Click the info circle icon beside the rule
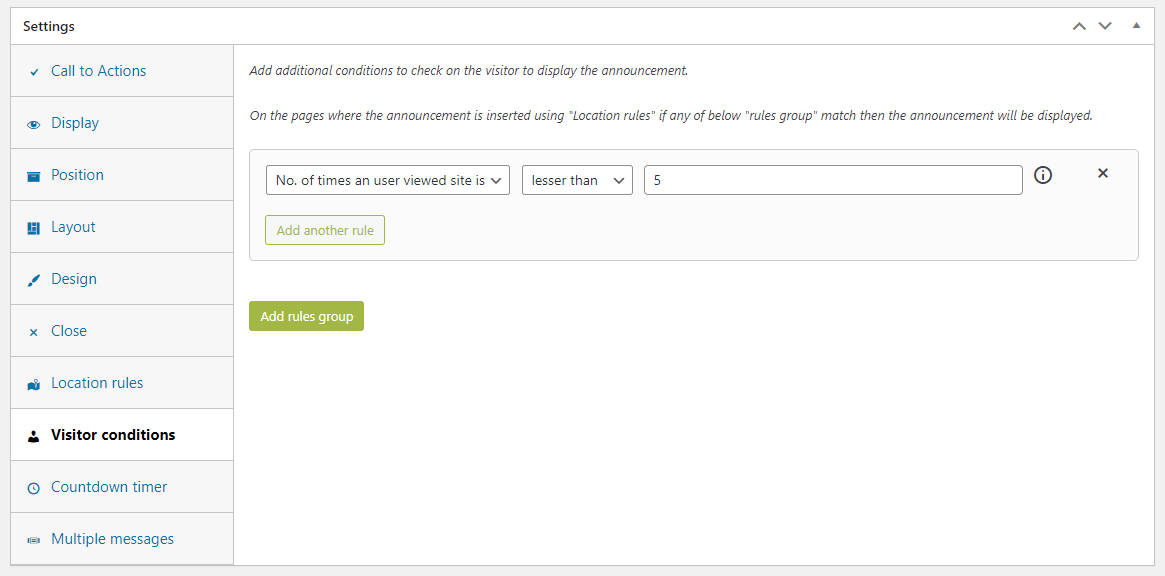1165x576 pixels. [1043, 175]
